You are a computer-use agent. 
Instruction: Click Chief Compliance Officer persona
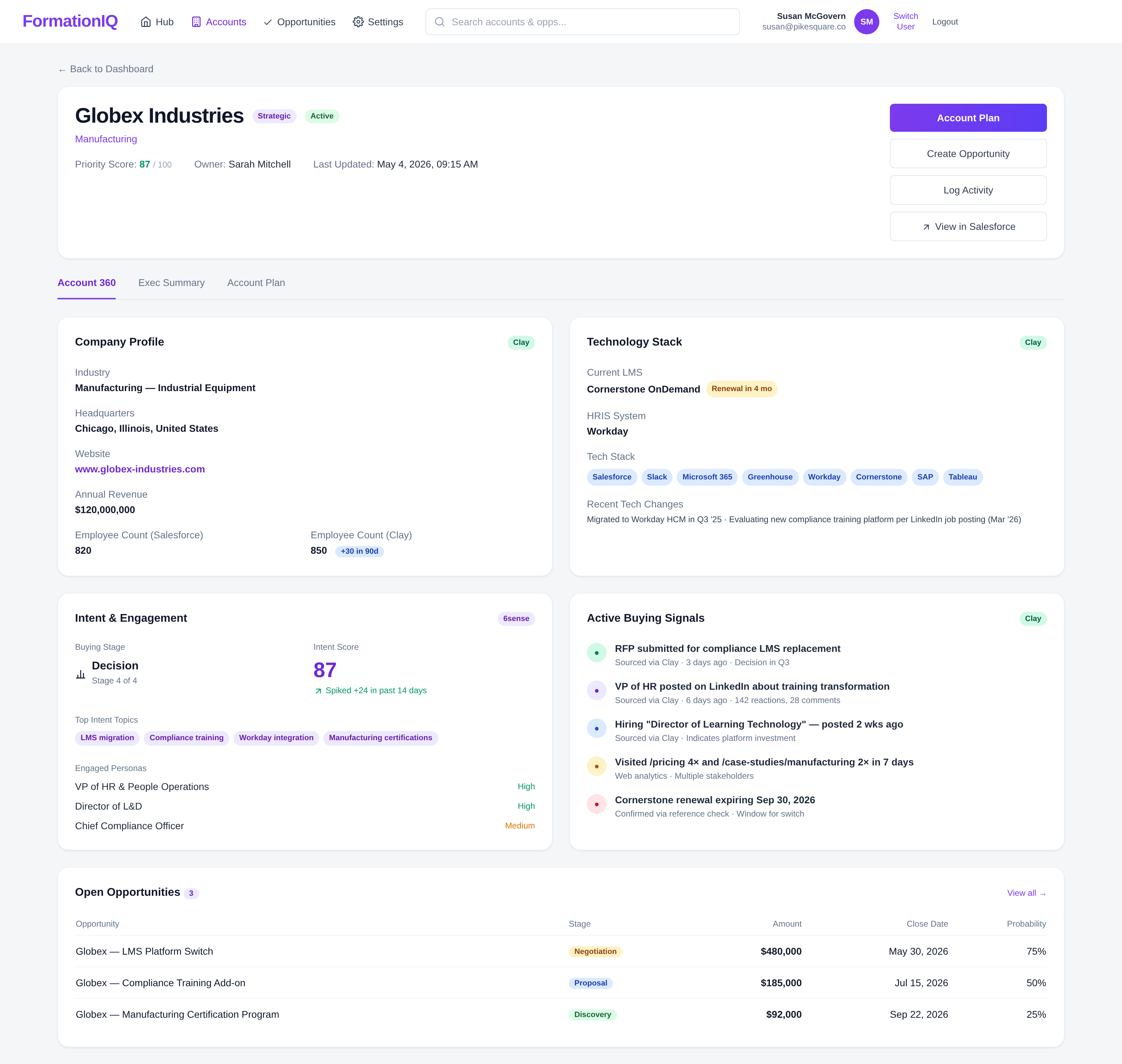129,826
